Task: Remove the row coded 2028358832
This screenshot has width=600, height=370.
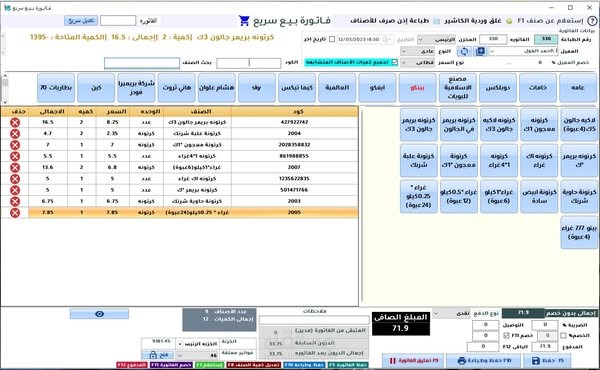Action: click(x=15, y=145)
